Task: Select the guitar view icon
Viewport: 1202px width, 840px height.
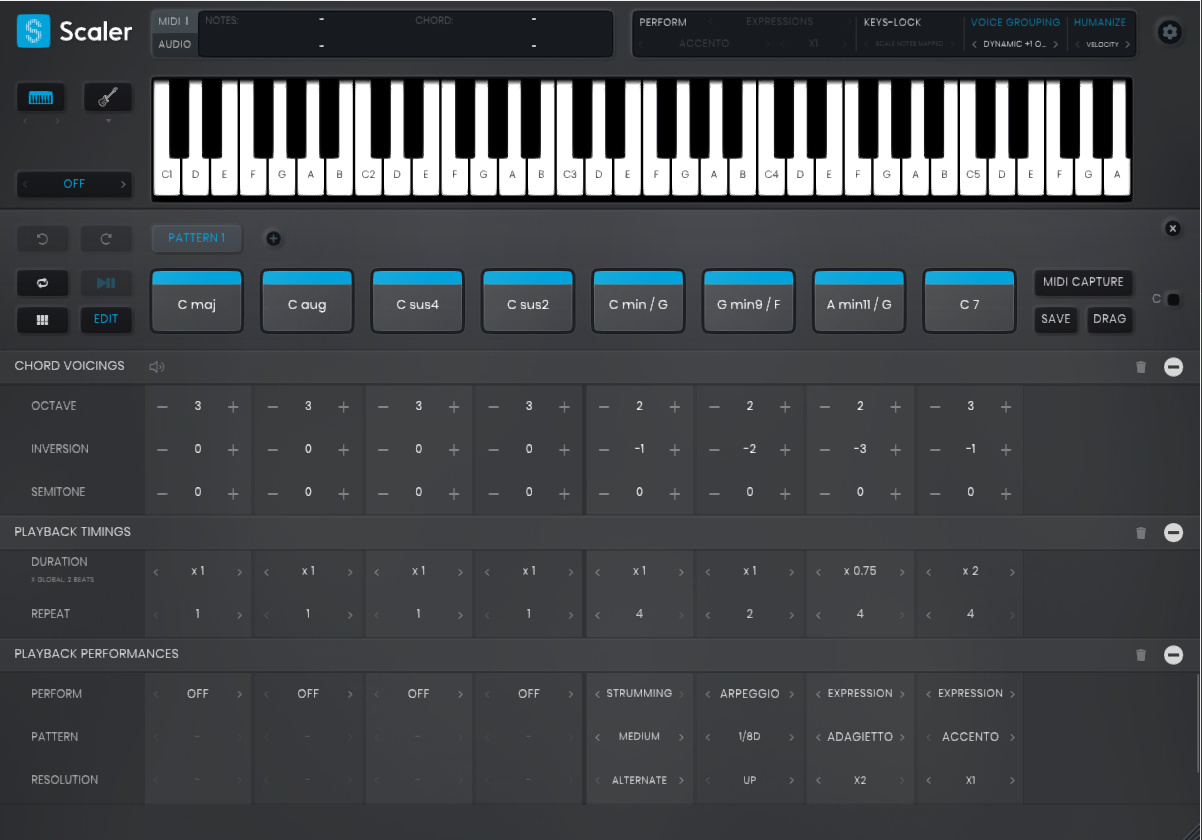Action: coord(108,97)
